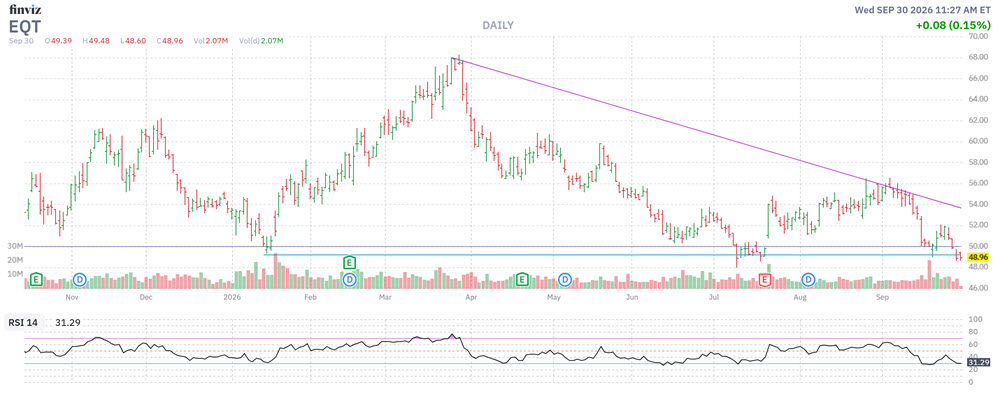
Task: Click the red earnings E marker in July
Action: 765,279
